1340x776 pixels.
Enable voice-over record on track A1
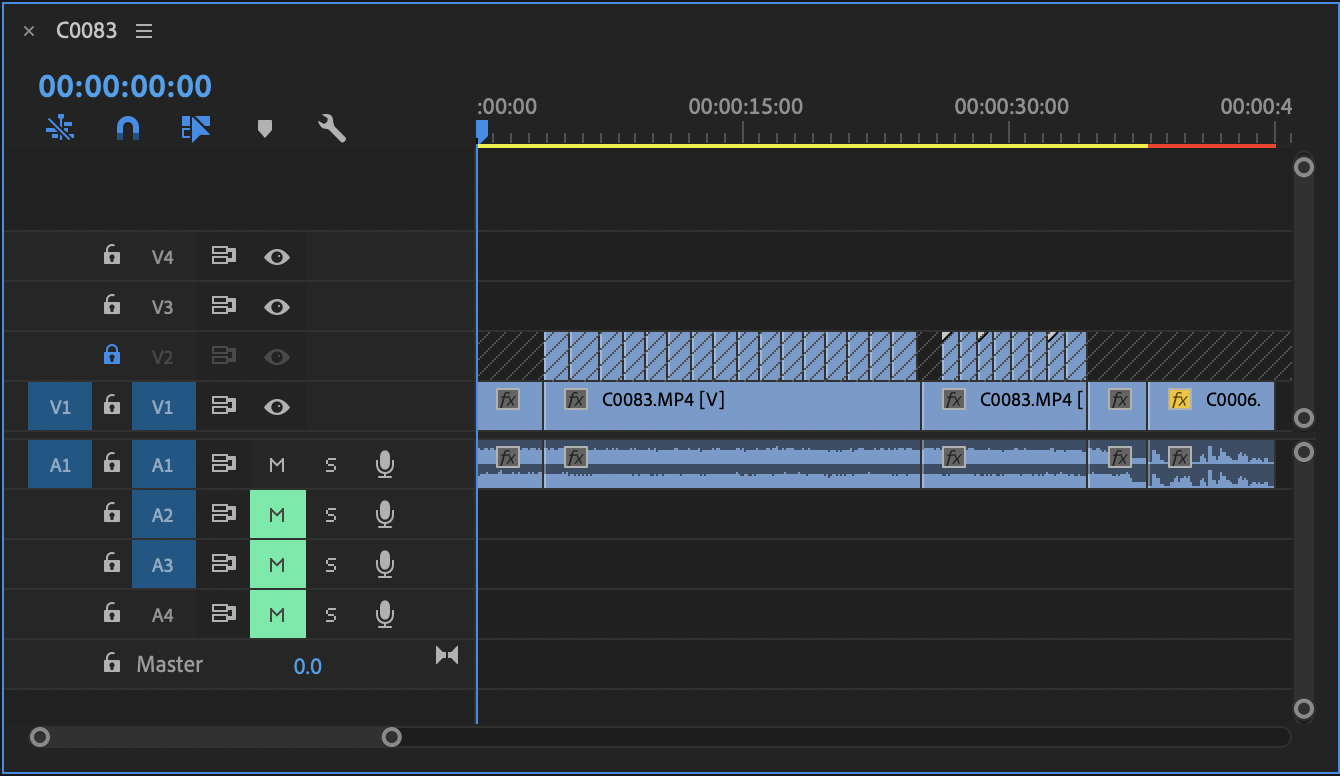tap(384, 464)
